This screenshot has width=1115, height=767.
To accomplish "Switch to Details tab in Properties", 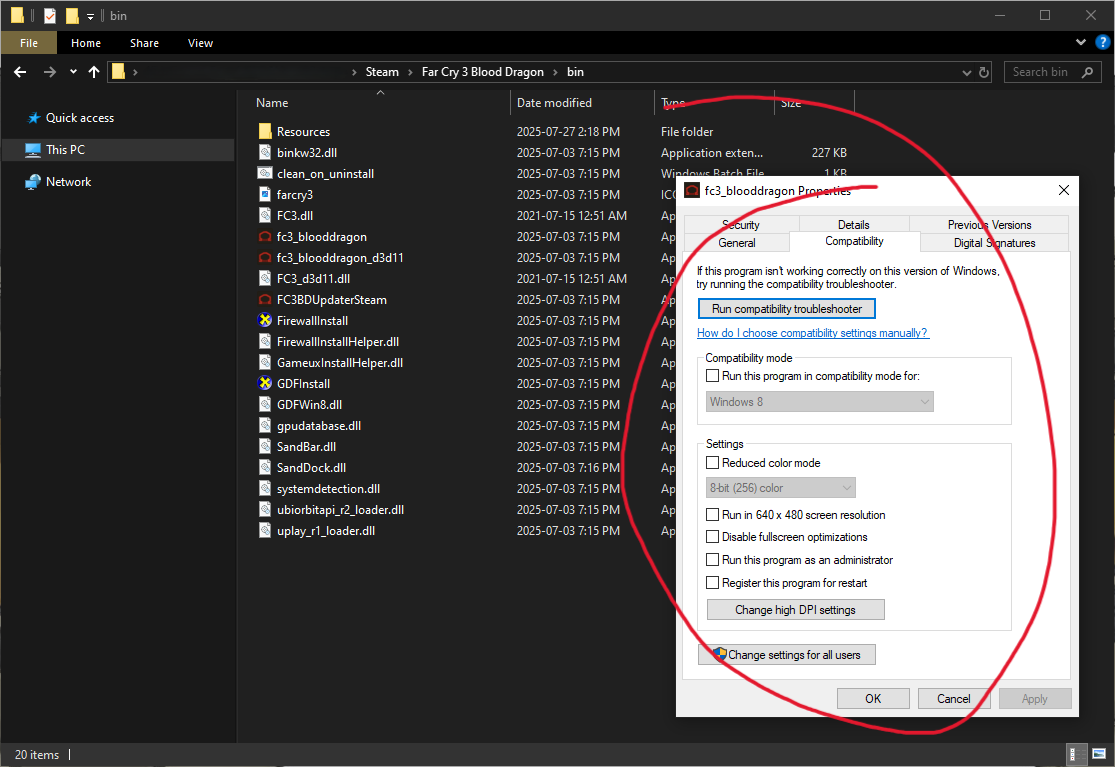I will [853, 225].
